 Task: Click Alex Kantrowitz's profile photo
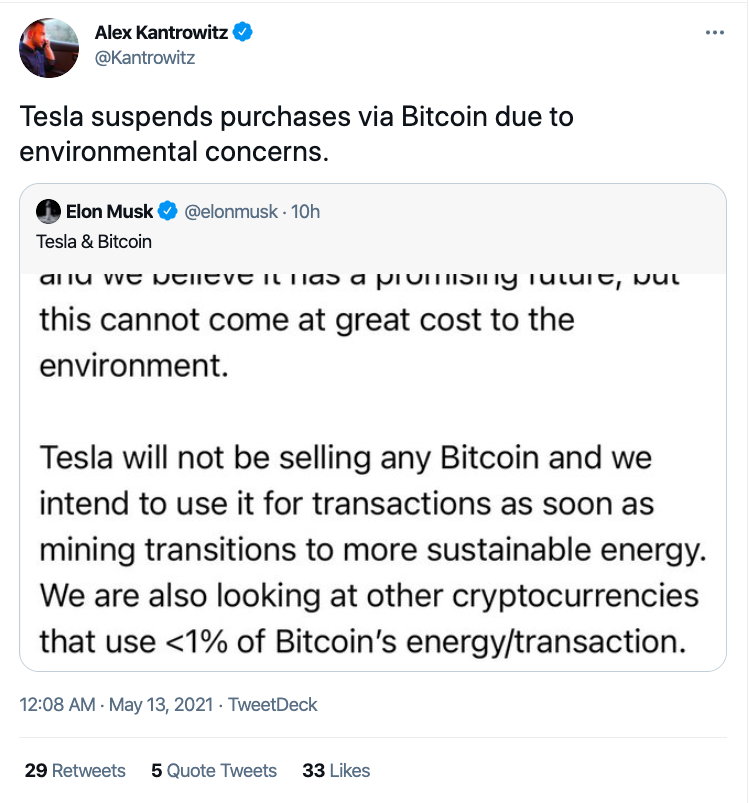(x=49, y=47)
